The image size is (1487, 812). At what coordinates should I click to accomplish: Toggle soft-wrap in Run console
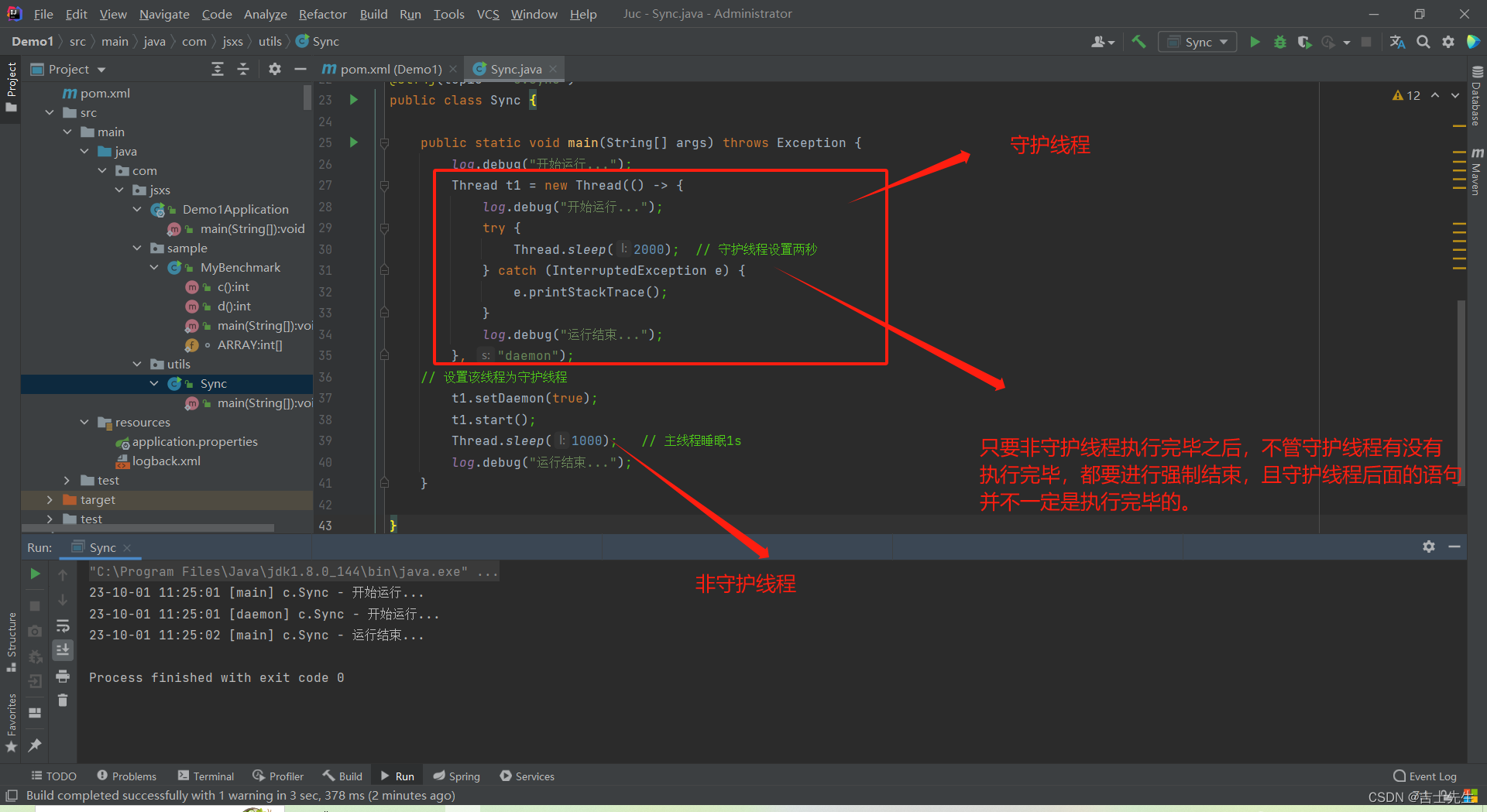(x=63, y=625)
